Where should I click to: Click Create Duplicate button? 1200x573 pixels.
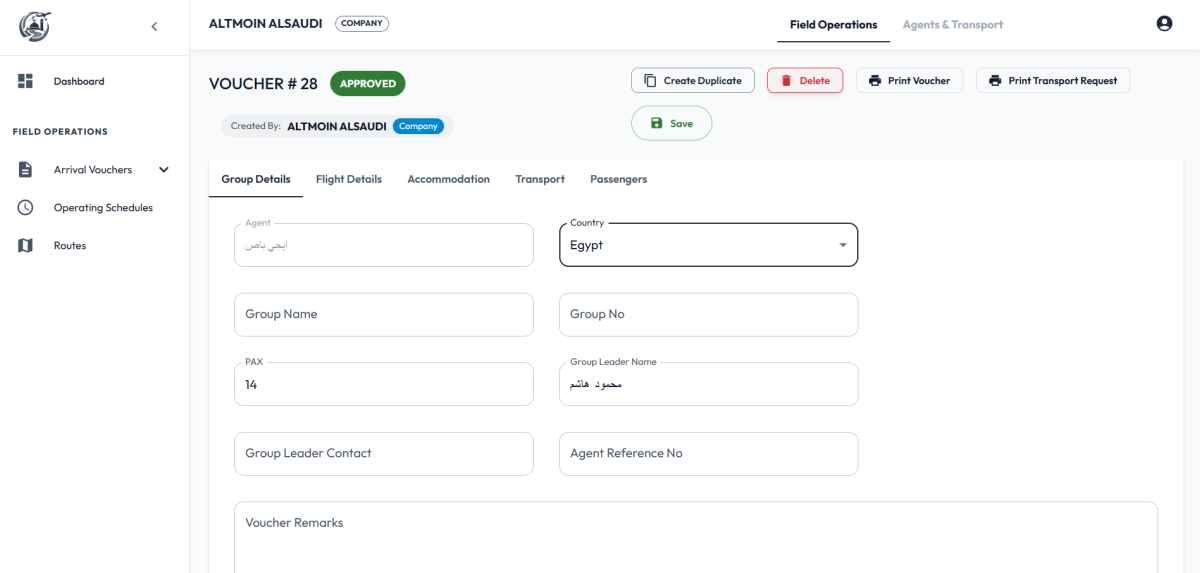pos(692,81)
